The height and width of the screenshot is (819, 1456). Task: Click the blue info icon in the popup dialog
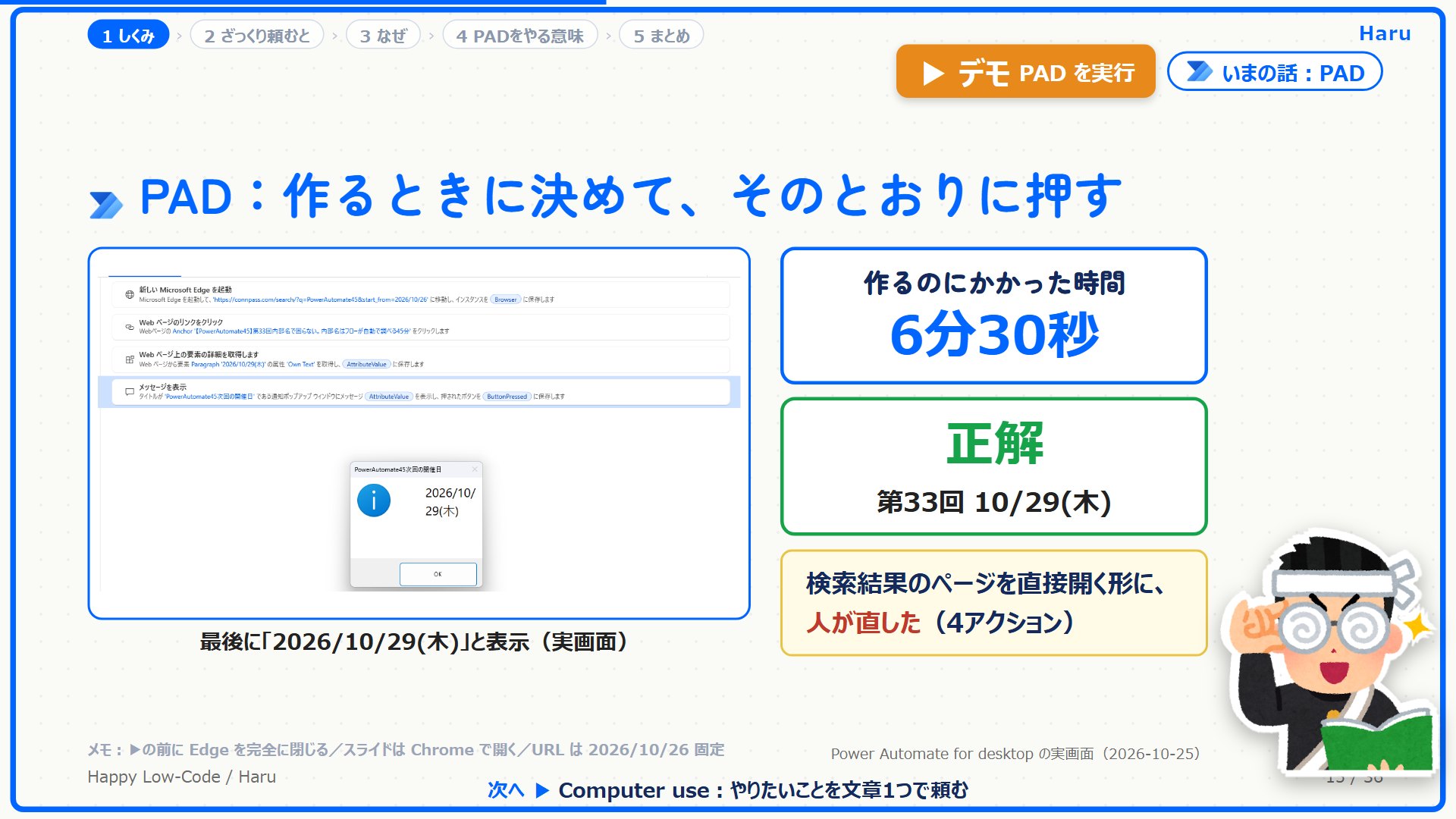(x=374, y=500)
